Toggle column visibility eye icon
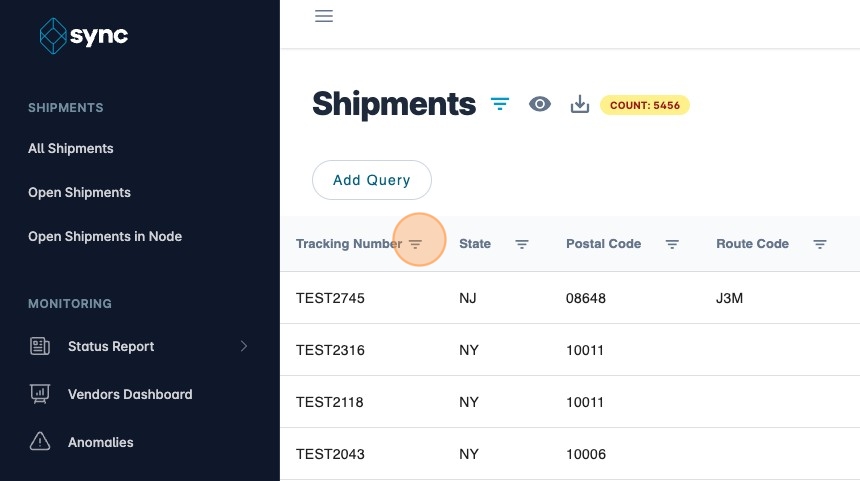The height and width of the screenshot is (481, 860). click(x=540, y=104)
